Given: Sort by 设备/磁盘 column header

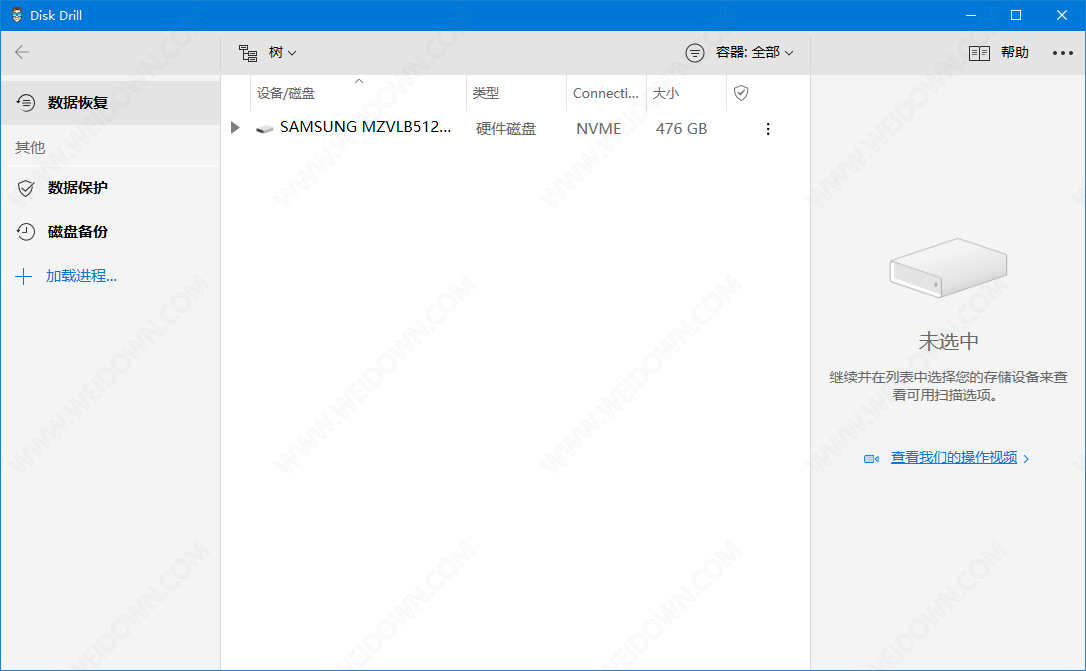Looking at the screenshot, I should point(286,93).
